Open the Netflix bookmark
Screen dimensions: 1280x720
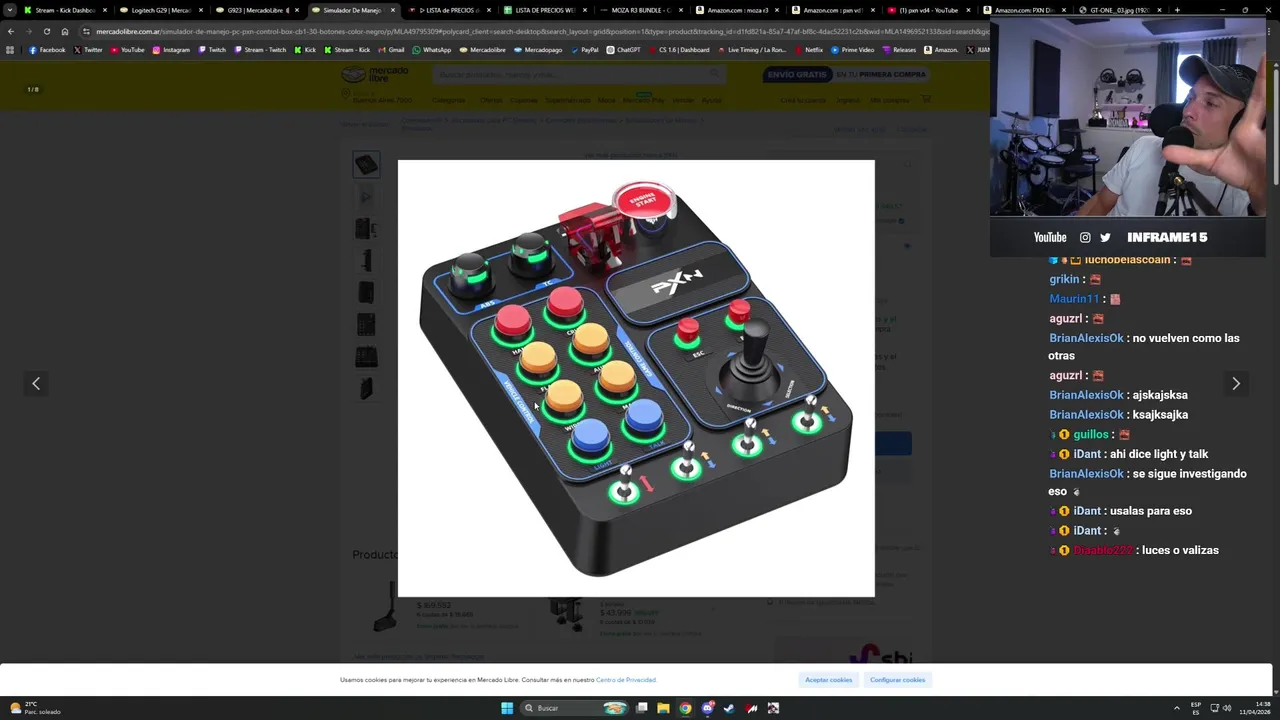coord(809,50)
